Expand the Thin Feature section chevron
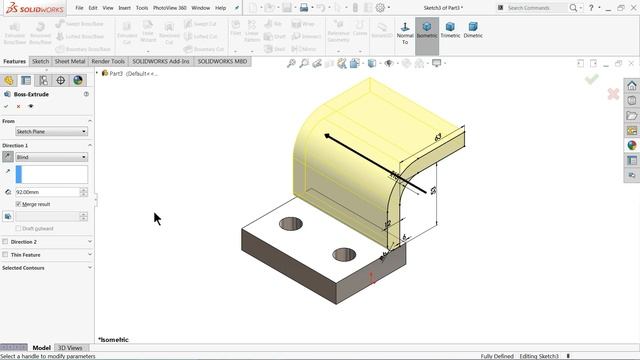 click(90, 255)
